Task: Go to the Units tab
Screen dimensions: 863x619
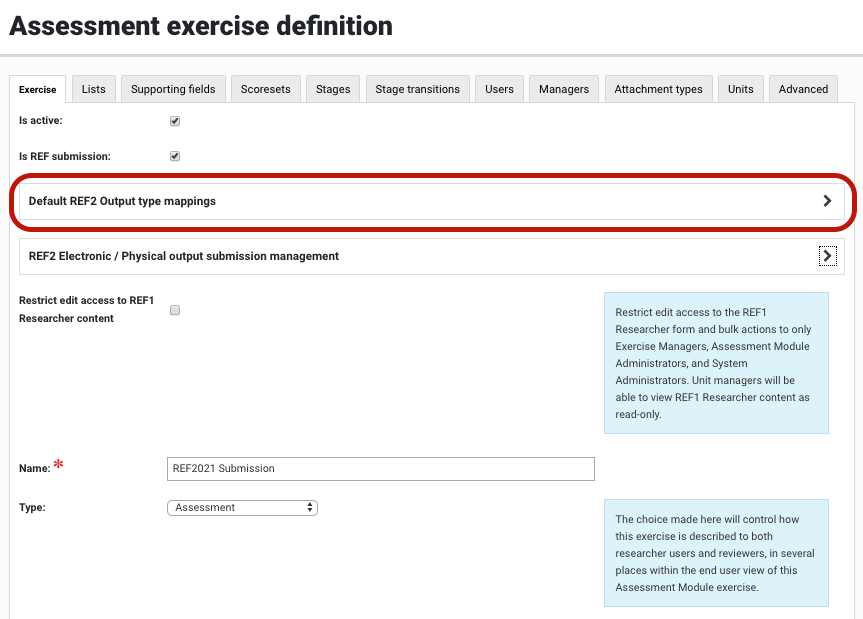Action: coord(740,89)
